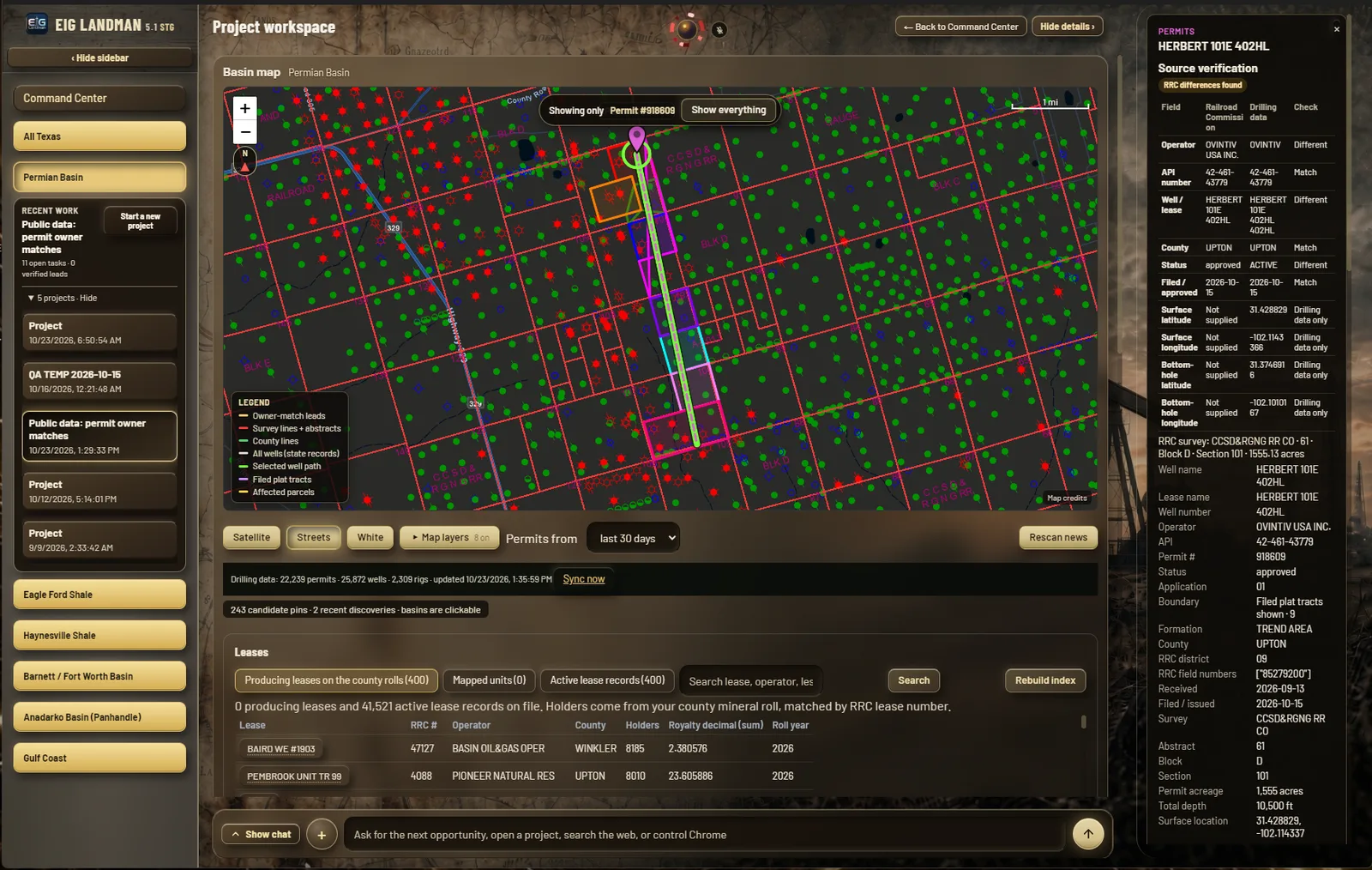
Task: Switch map to Streets view
Action: click(x=313, y=537)
